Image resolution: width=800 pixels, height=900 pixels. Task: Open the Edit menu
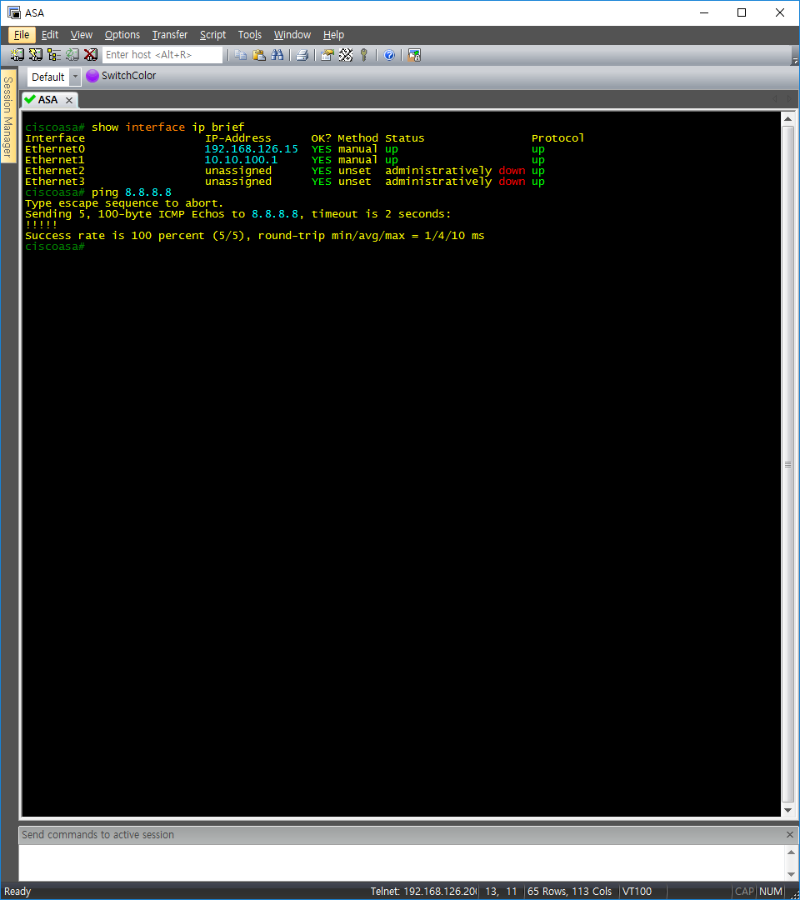pyautogui.click(x=50, y=35)
